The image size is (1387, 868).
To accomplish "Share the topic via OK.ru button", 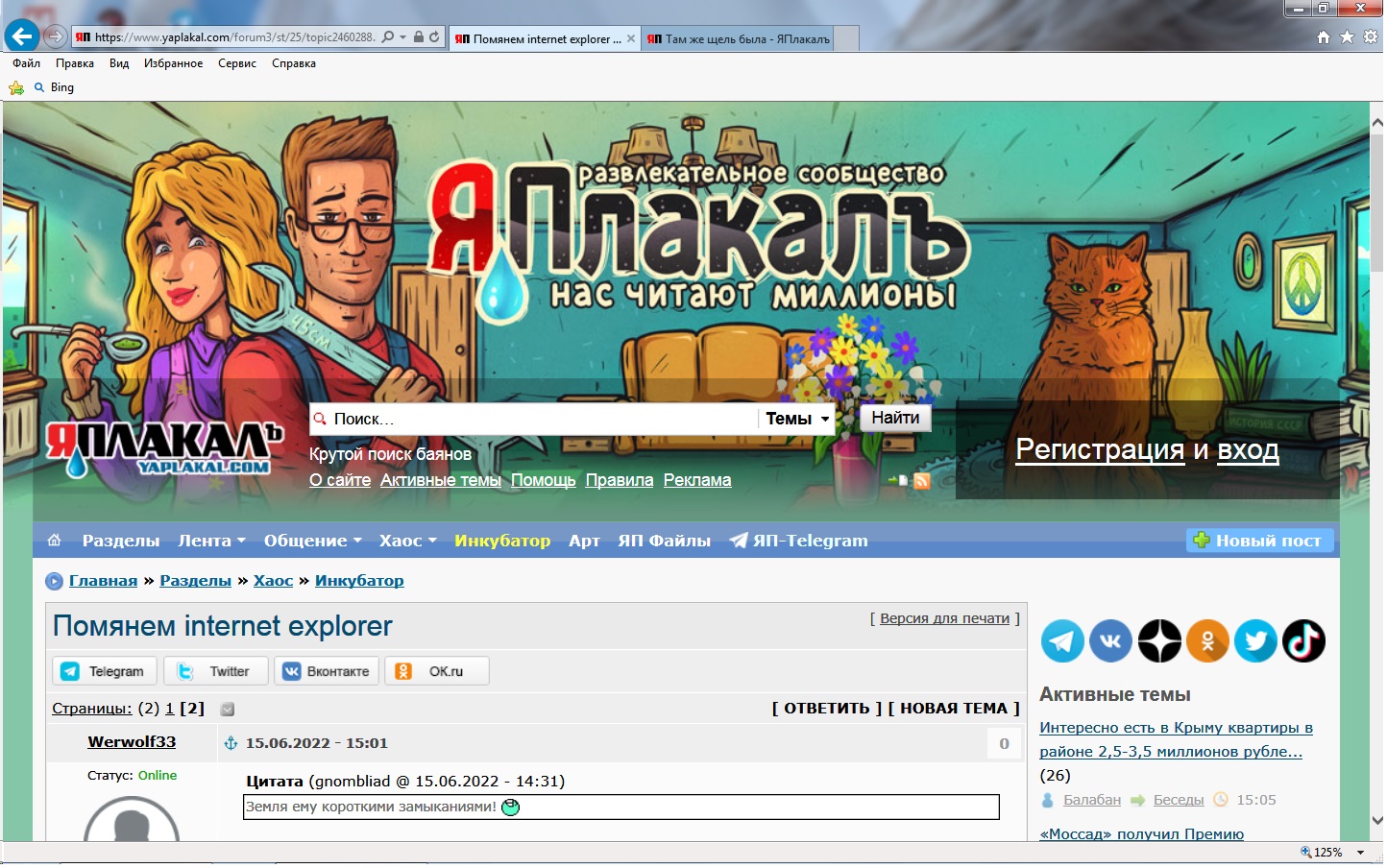I will point(438,672).
